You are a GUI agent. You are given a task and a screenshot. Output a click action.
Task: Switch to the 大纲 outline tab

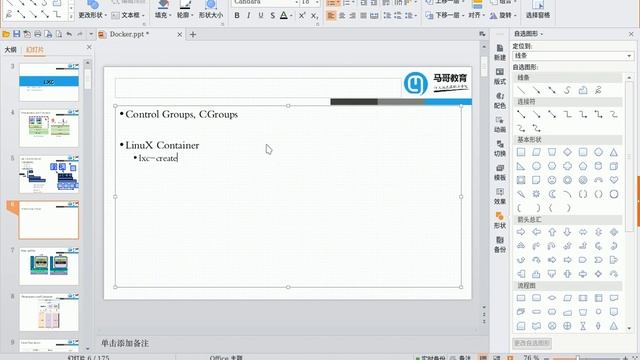pos(10,50)
